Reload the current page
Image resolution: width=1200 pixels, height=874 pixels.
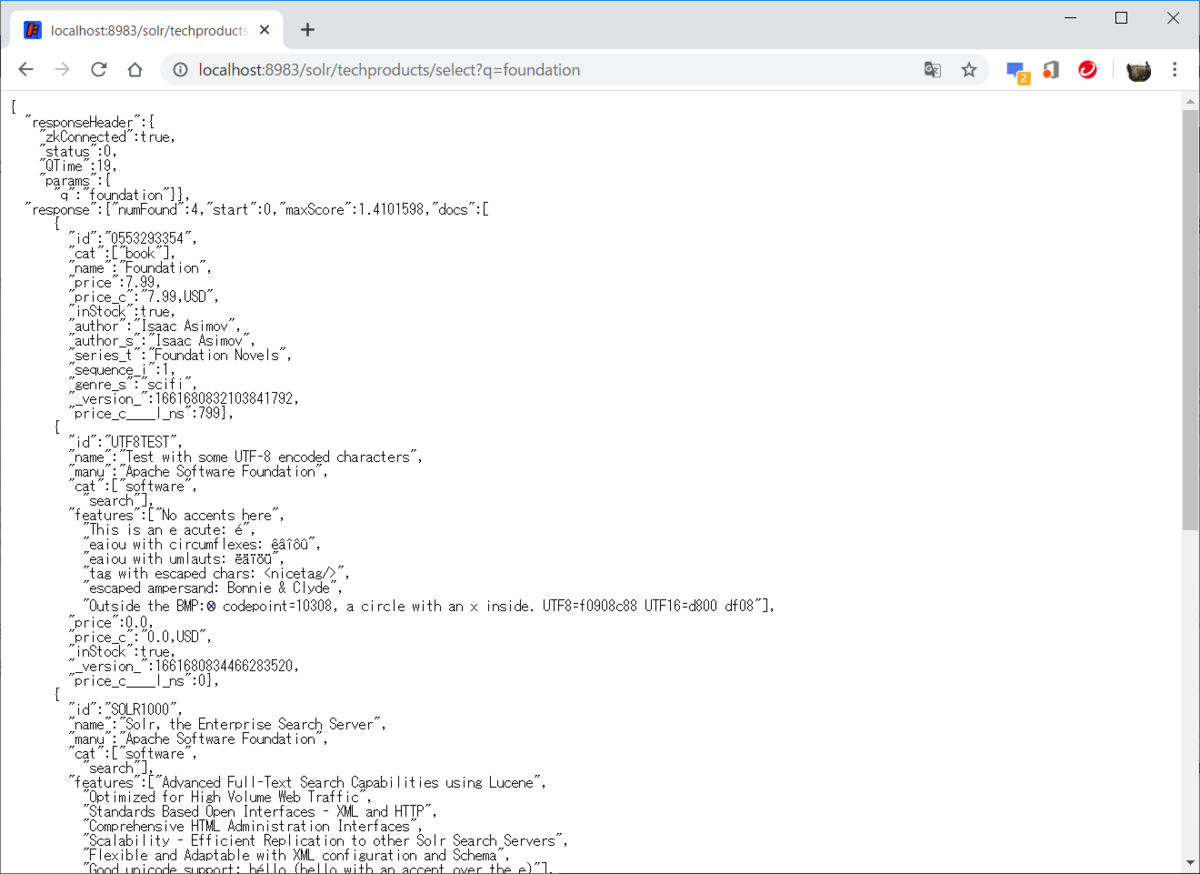(x=98, y=70)
